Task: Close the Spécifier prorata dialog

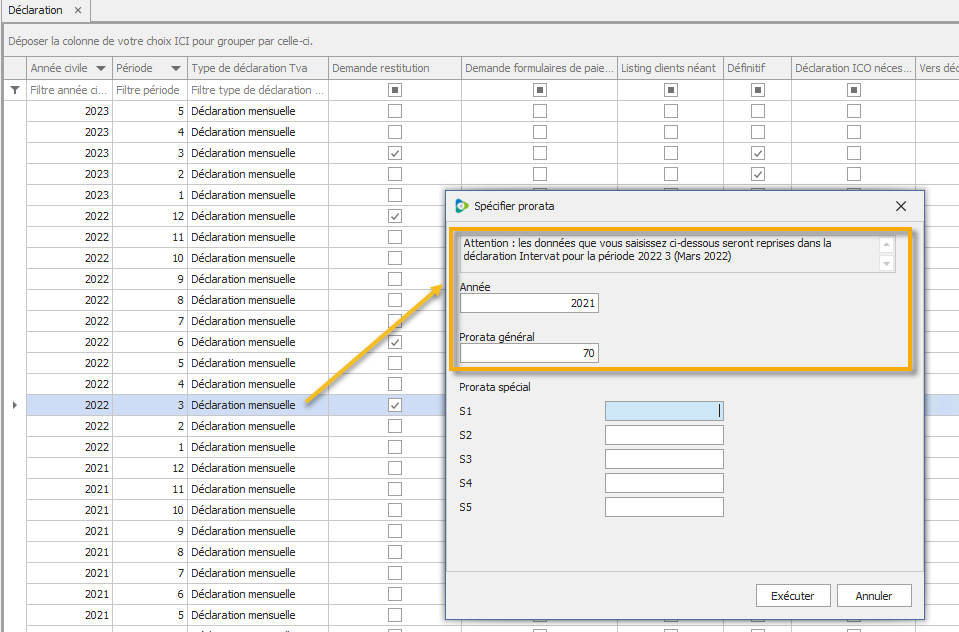Action: [x=901, y=206]
